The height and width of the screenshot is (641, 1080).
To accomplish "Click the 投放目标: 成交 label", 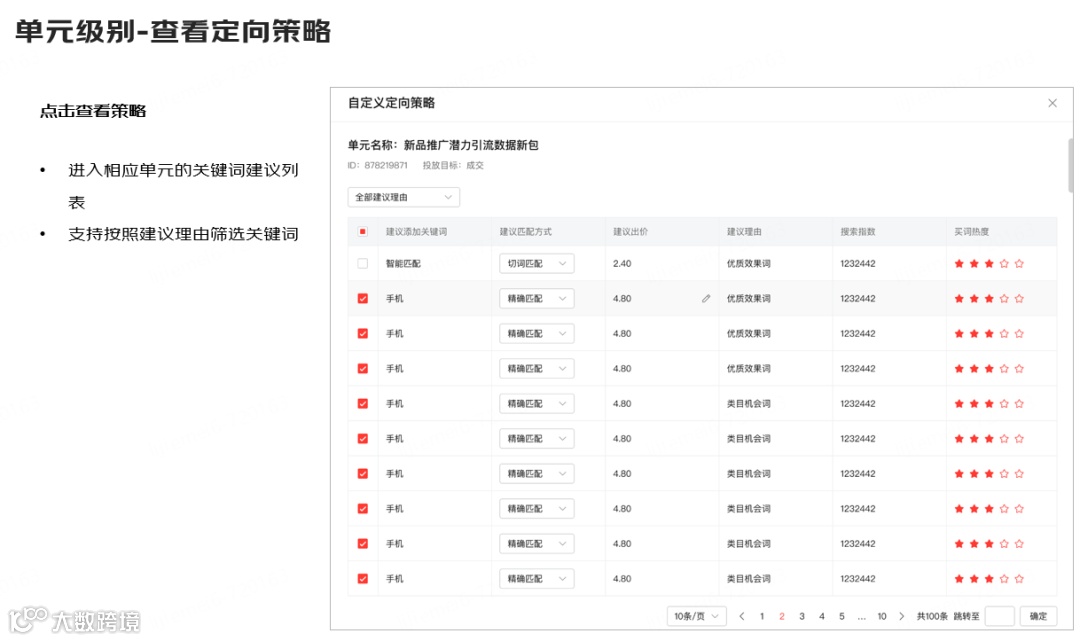I will (x=453, y=165).
